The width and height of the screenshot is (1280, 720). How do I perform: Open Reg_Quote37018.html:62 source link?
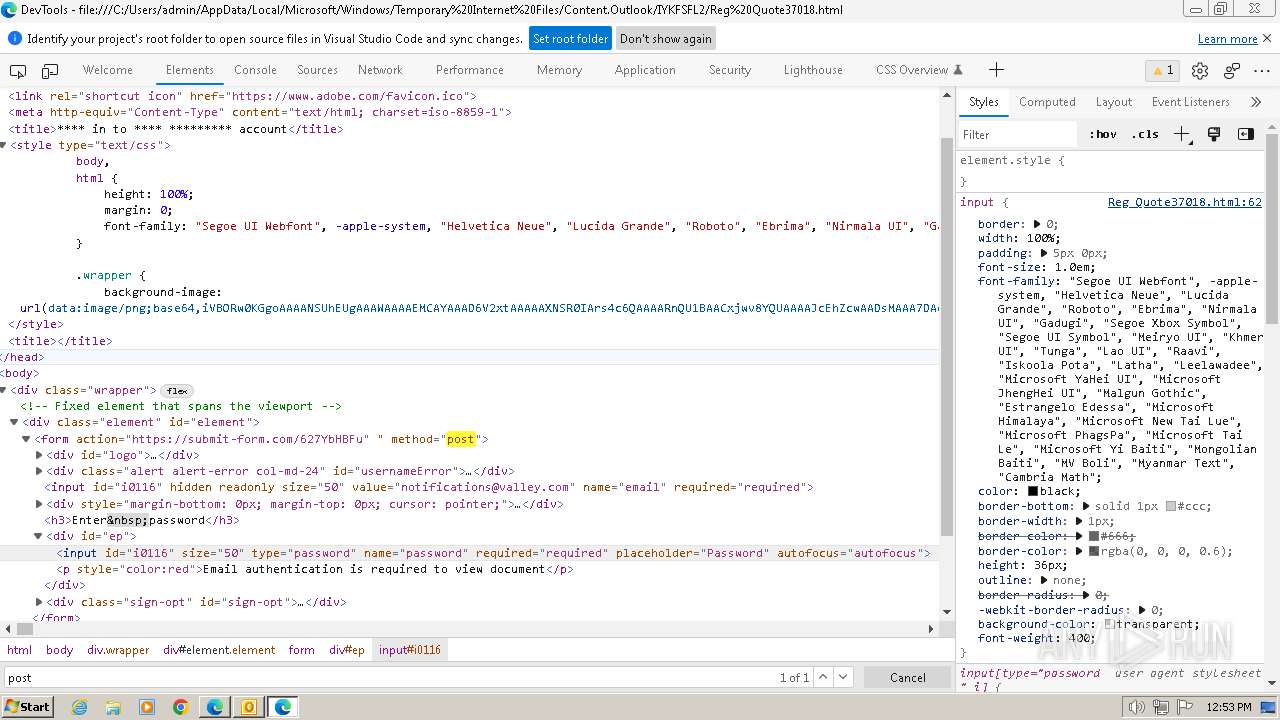point(1184,202)
